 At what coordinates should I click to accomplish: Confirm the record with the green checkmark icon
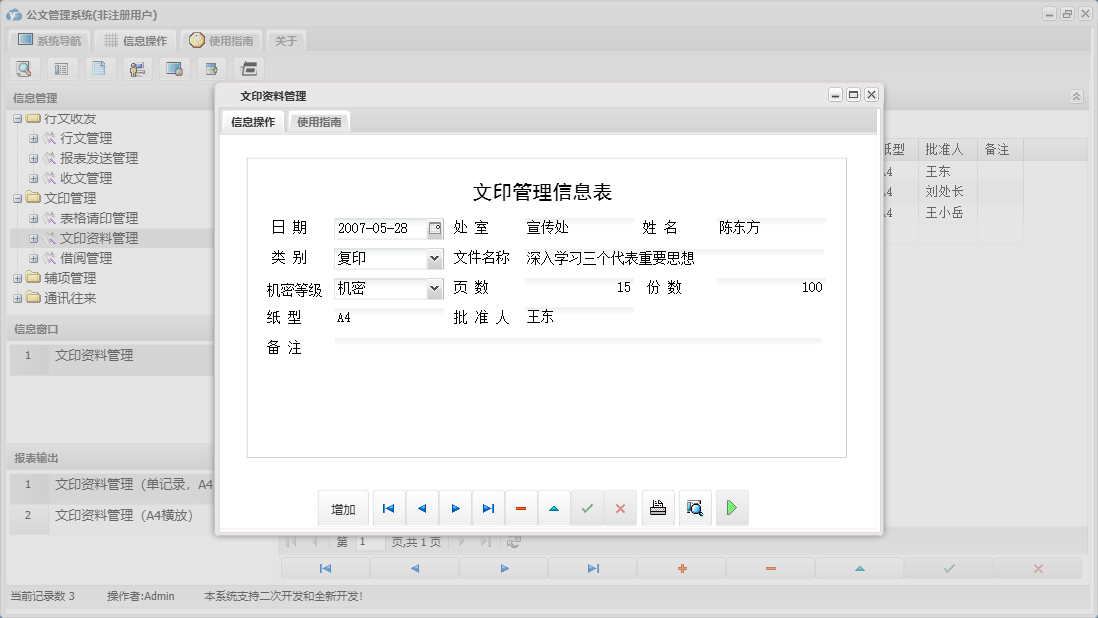coord(587,508)
